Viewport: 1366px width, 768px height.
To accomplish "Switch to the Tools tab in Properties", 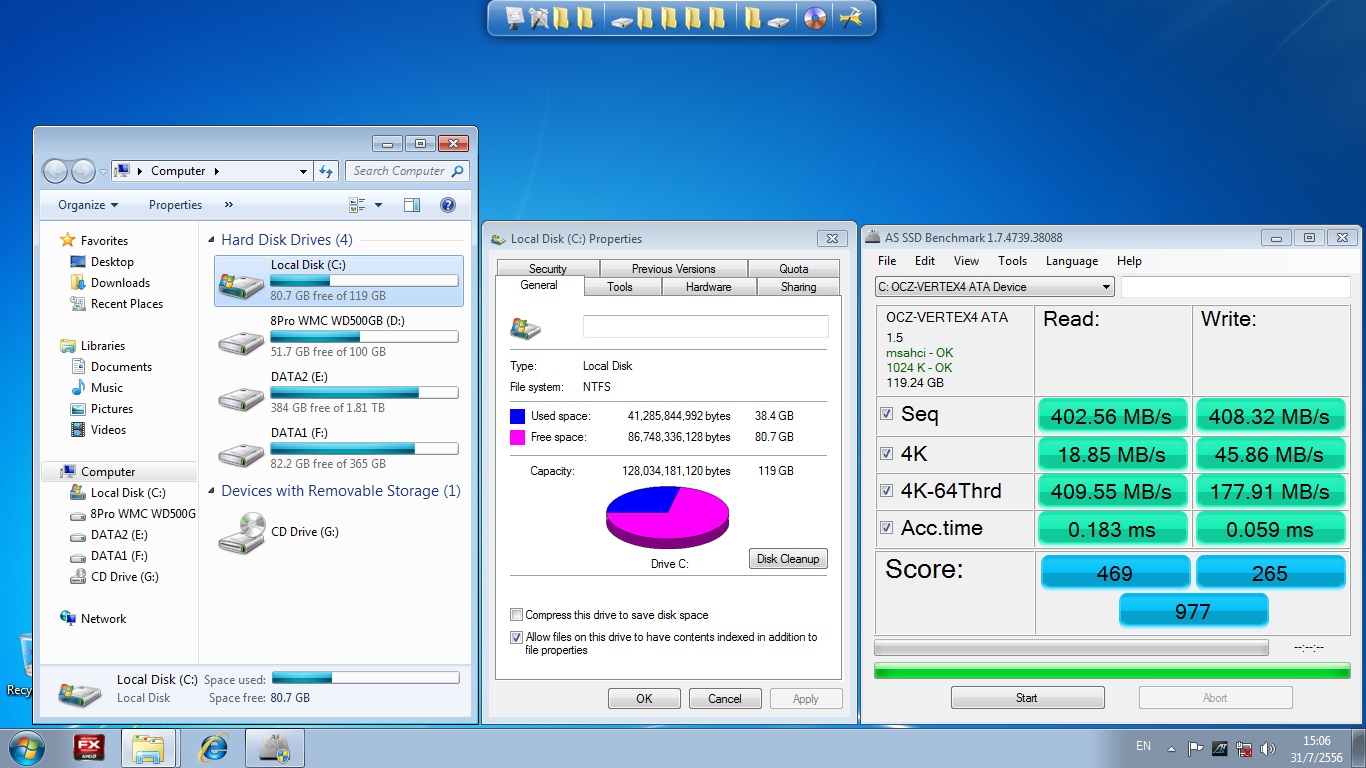I will tap(620, 287).
